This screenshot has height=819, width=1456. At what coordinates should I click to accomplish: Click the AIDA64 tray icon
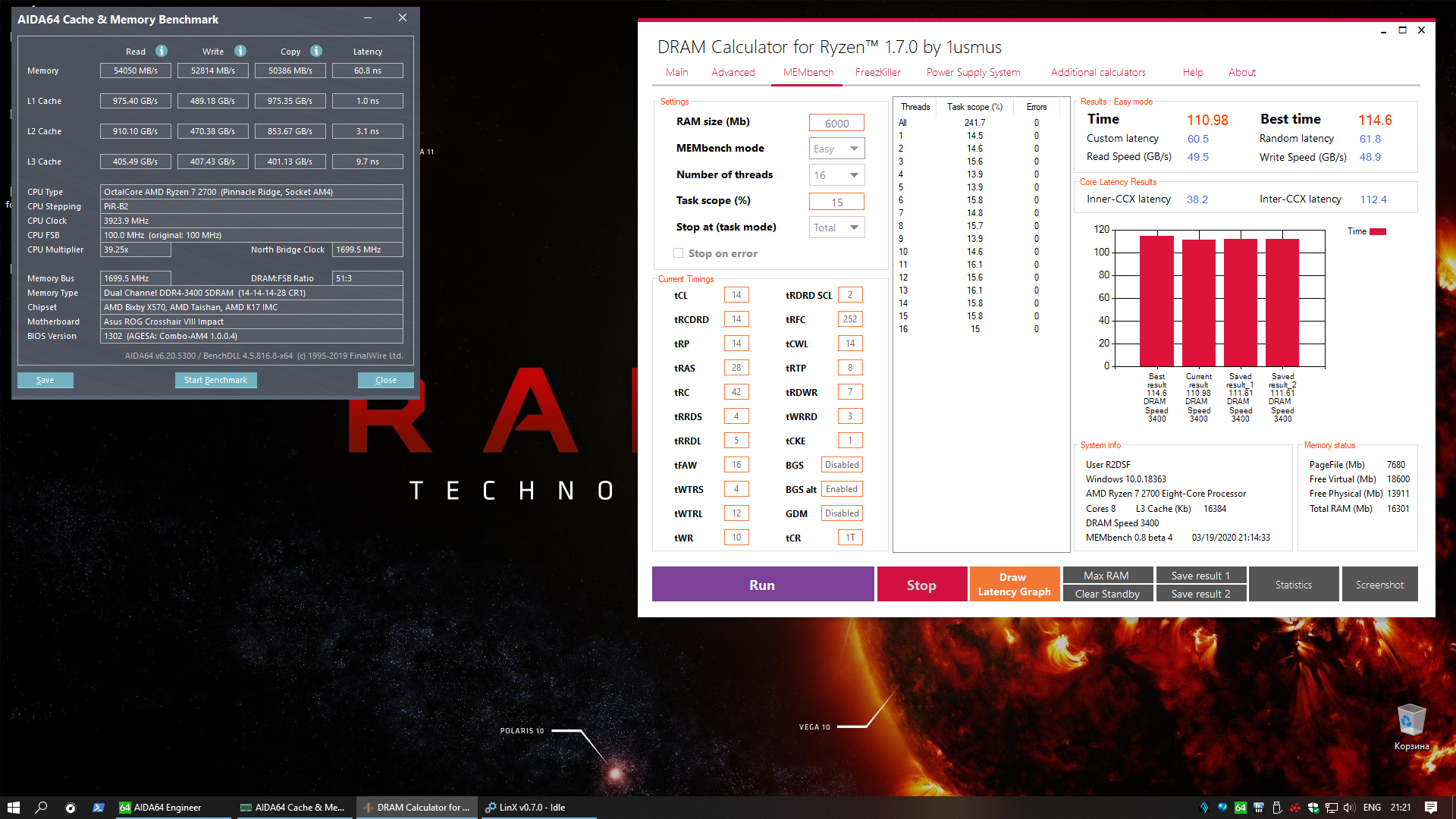tap(1241, 808)
